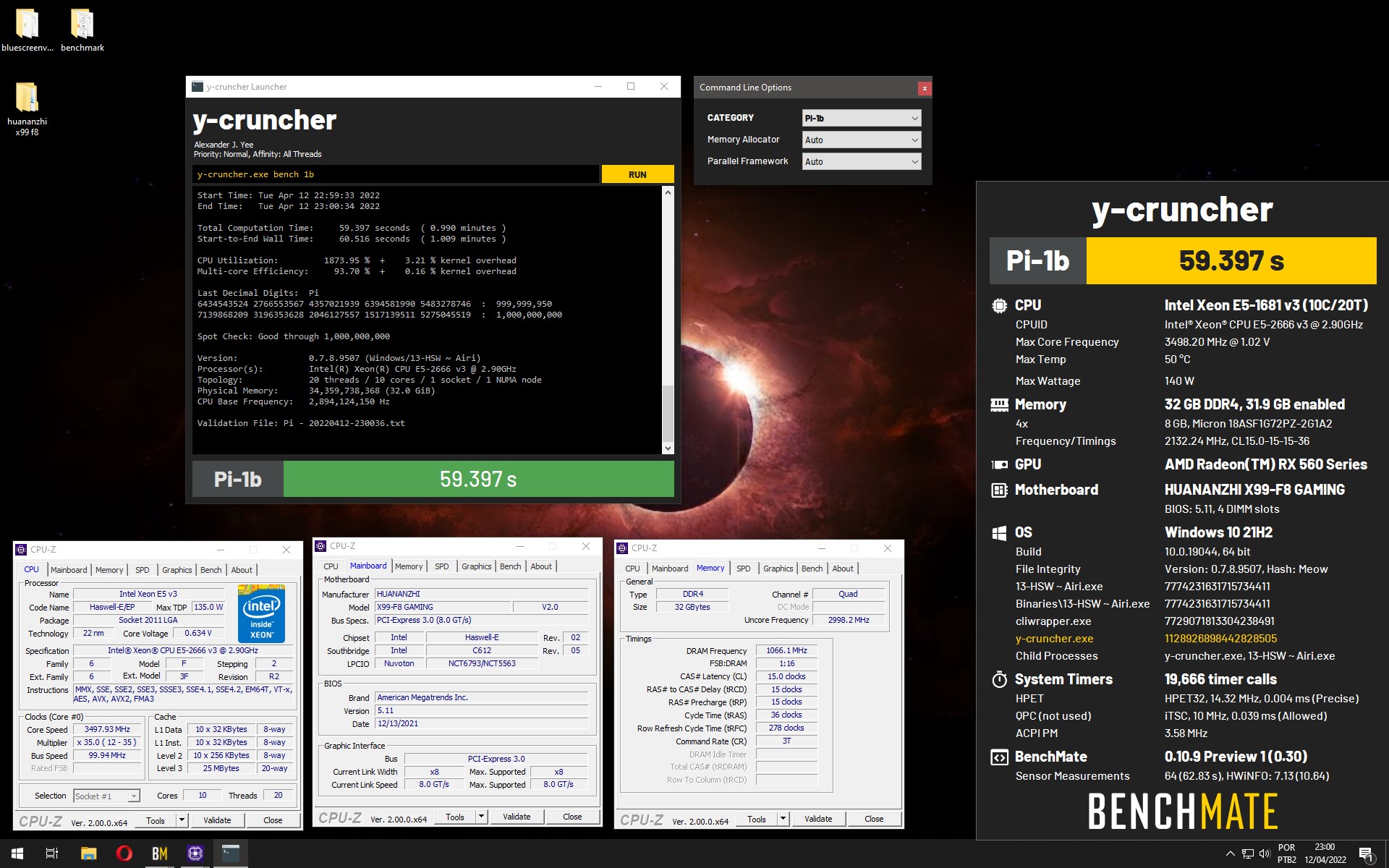Open File Explorer from the taskbar

click(x=88, y=854)
